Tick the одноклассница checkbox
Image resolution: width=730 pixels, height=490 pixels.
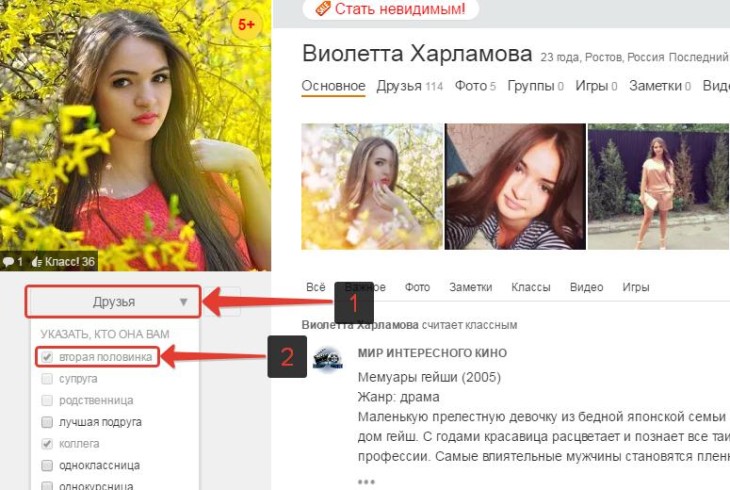coord(47,465)
